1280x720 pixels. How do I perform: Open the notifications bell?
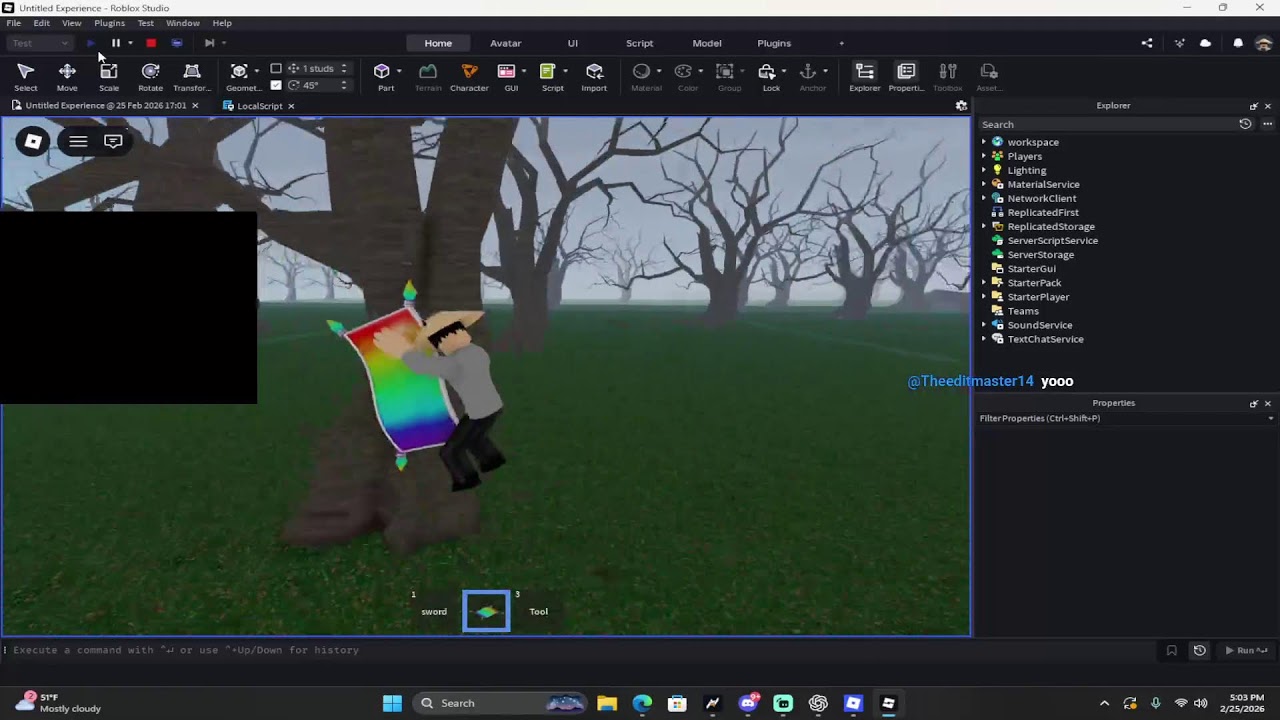[1238, 43]
